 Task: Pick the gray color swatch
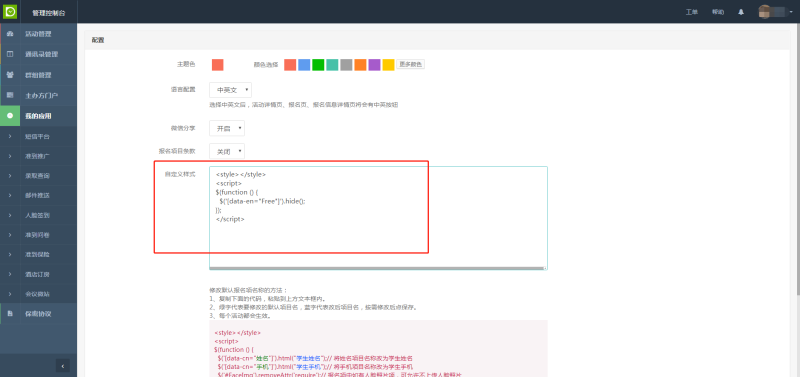(346, 65)
